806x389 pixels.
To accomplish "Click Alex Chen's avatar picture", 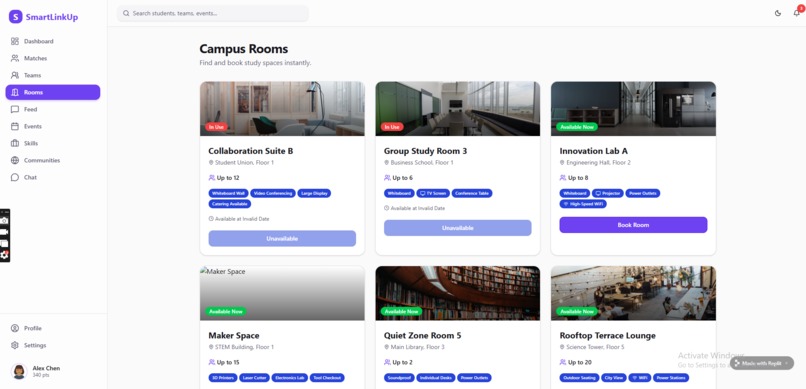I will (x=19, y=371).
